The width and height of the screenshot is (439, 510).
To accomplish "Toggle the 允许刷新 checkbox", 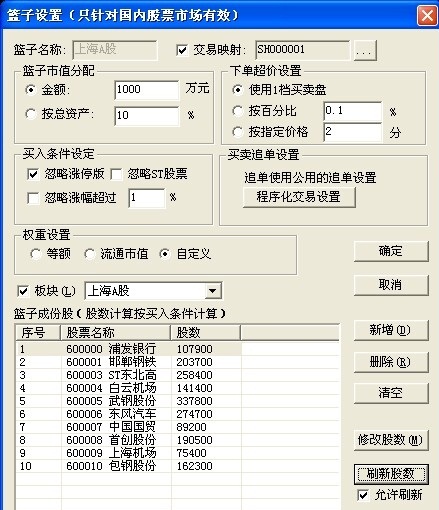I will pos(363,495).
